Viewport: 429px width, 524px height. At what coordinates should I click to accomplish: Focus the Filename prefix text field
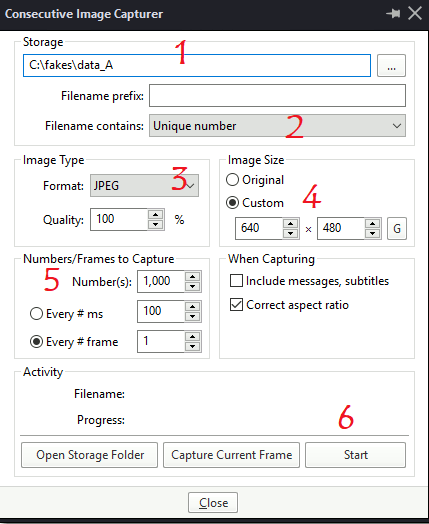point(277,96)
